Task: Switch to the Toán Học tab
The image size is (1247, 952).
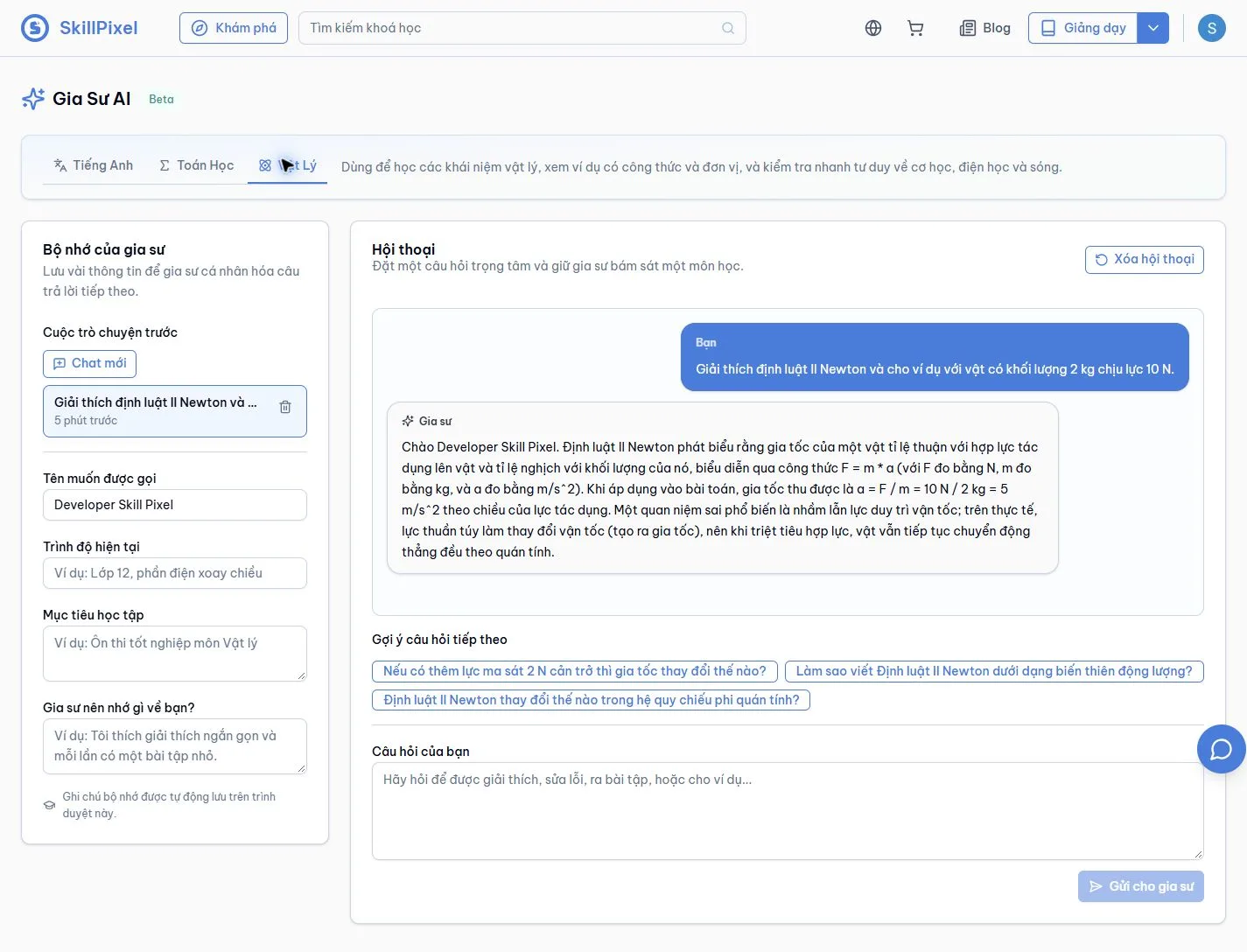Action: click(x=197, y=165)
